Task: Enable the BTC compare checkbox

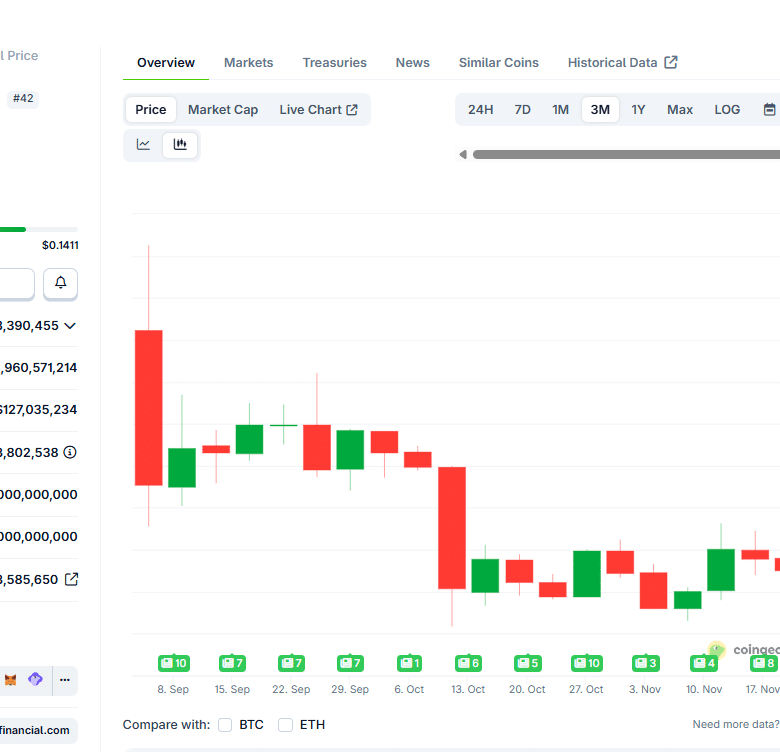Action: click(x=225, y=725)
